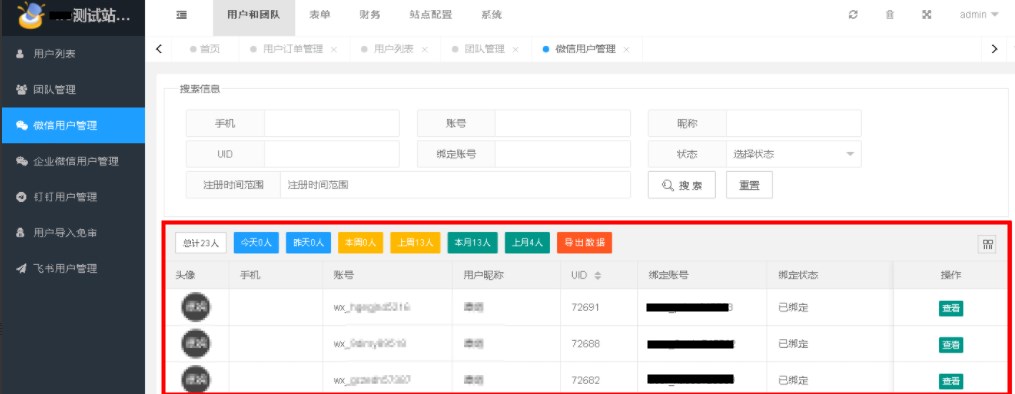Click the icon beside 钉钉用户管理
This screenshot has height=394, width=1015.
point(21,197)
